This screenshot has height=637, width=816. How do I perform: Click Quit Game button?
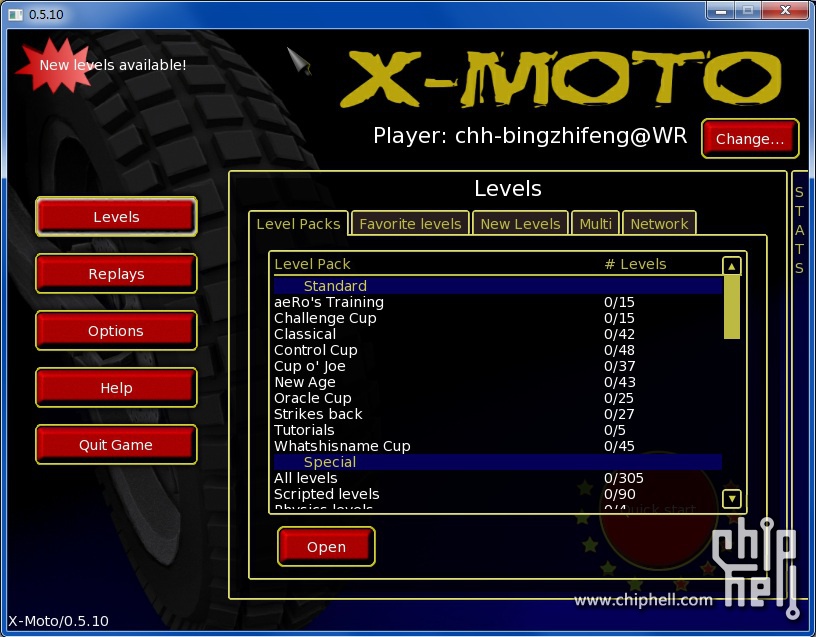coord(116,444)
